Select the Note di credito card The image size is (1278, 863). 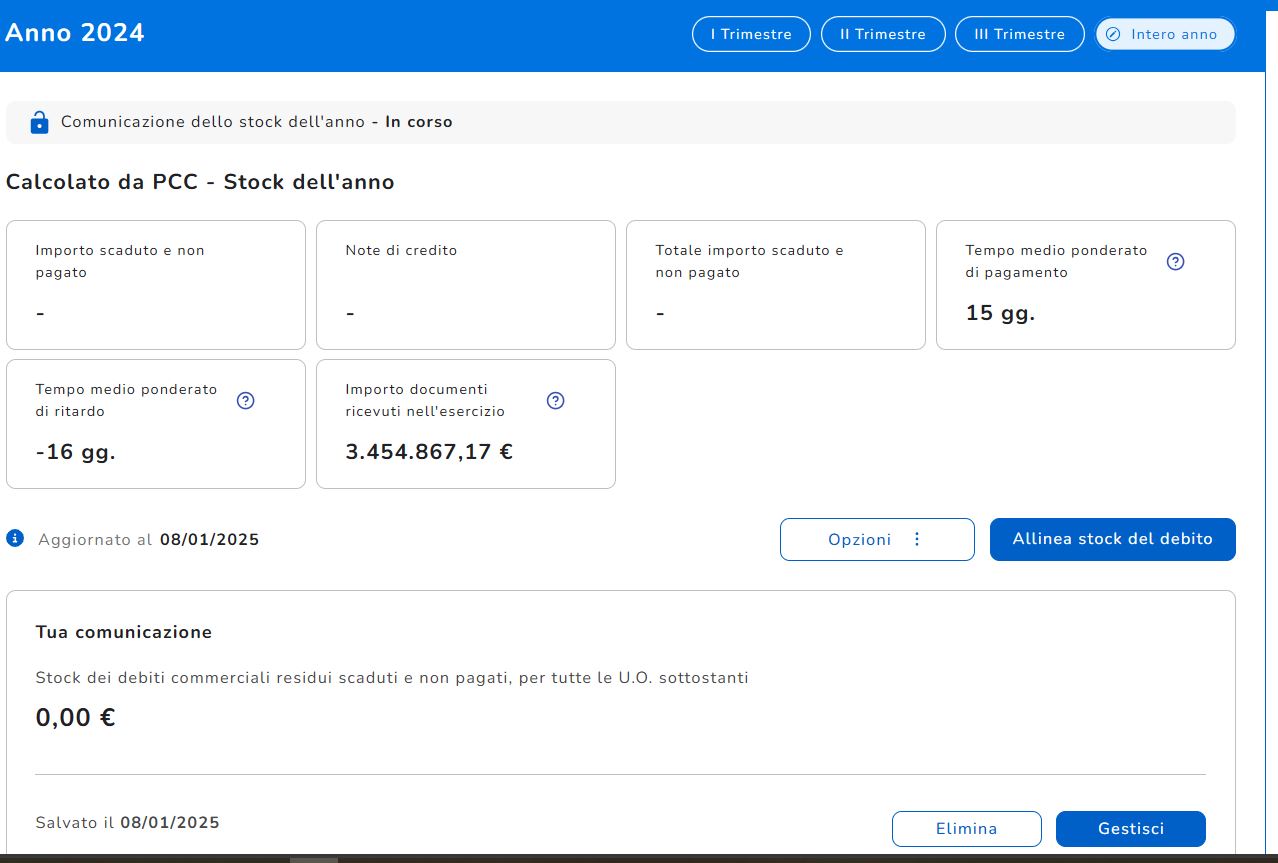(x=466, y=285)
